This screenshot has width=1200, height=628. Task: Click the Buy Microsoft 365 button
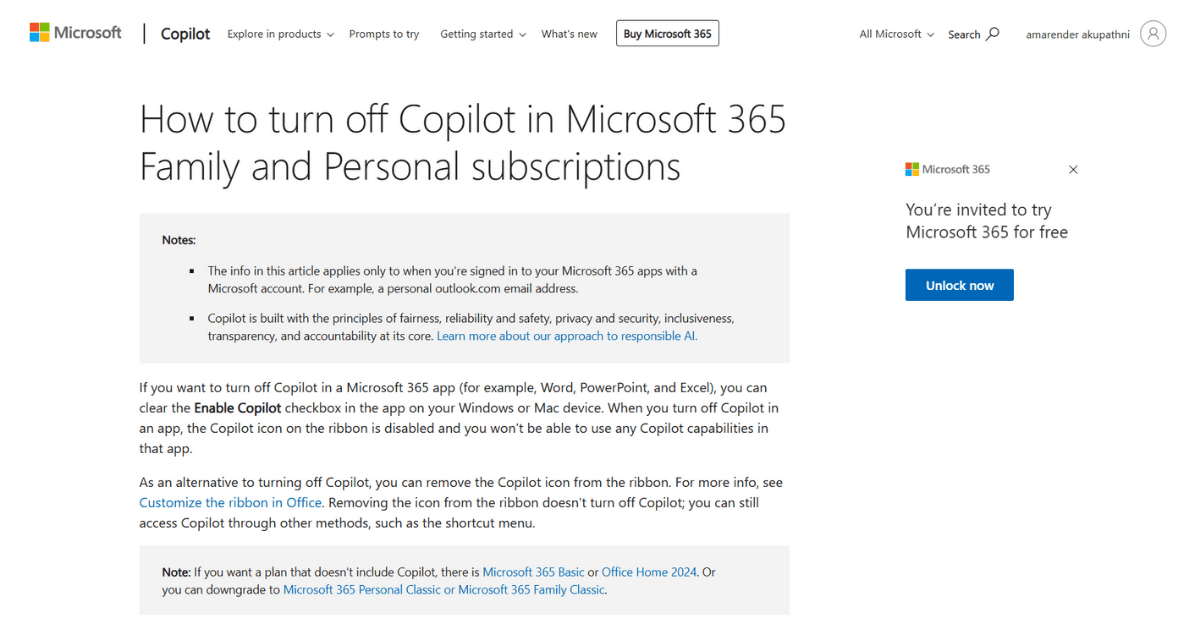pos(667,34)
